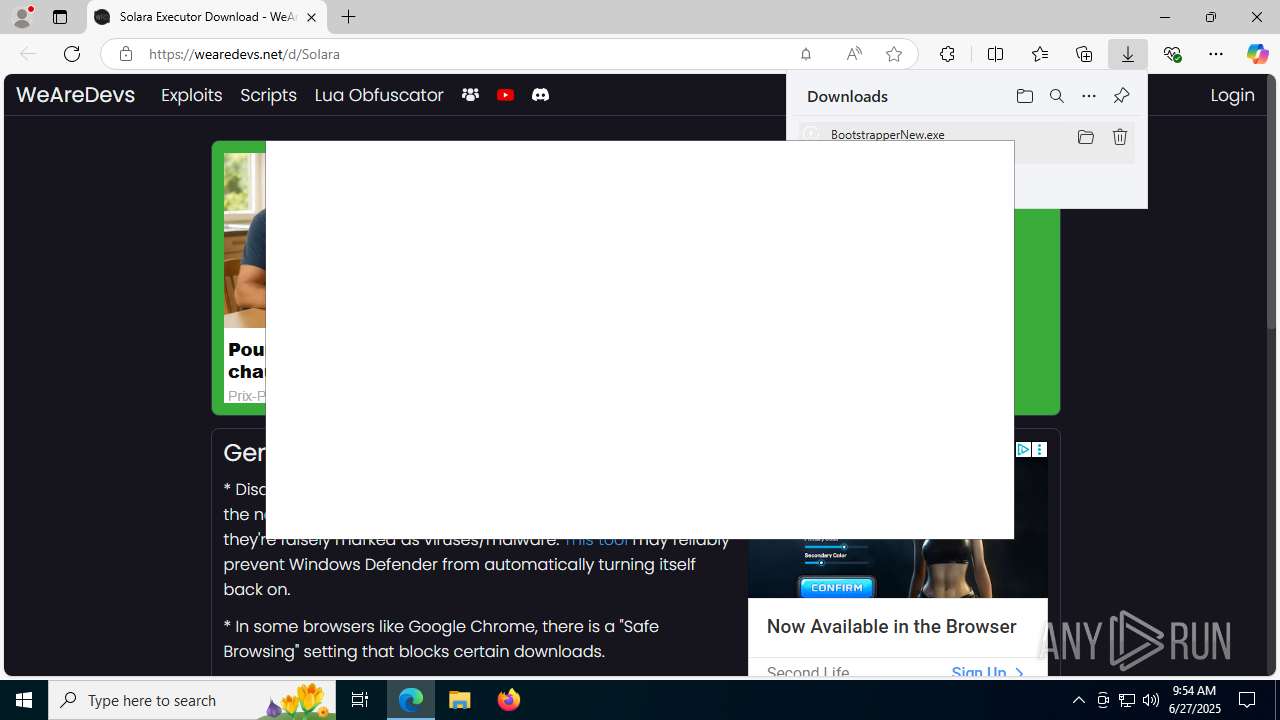This screenshot has height=720, width=1280.
Task: Delete BootstrapperNew.exe download entry
Action: pyautogui.click(x=1120, y=137)
